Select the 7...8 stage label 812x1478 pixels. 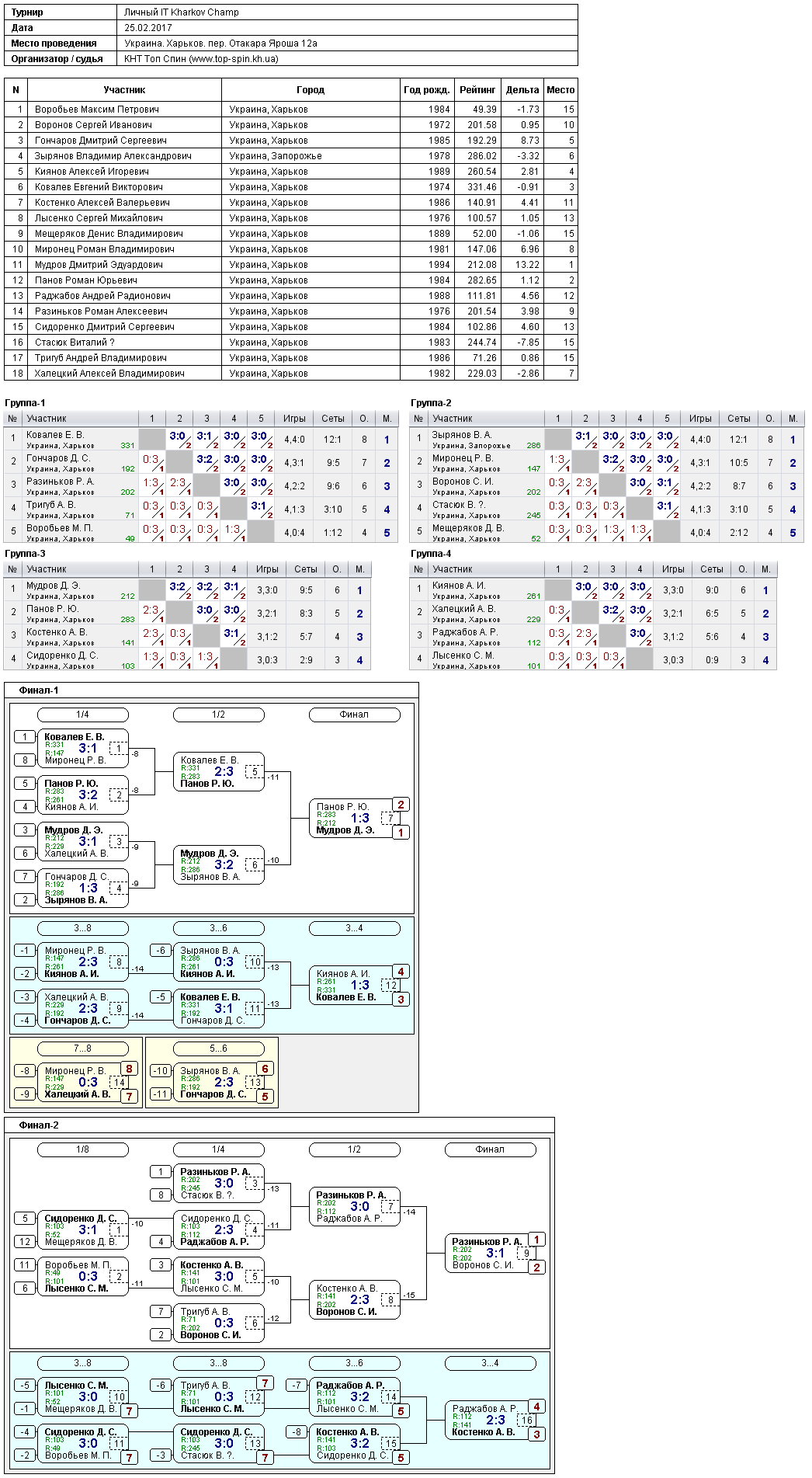[x=83, y=1049]
